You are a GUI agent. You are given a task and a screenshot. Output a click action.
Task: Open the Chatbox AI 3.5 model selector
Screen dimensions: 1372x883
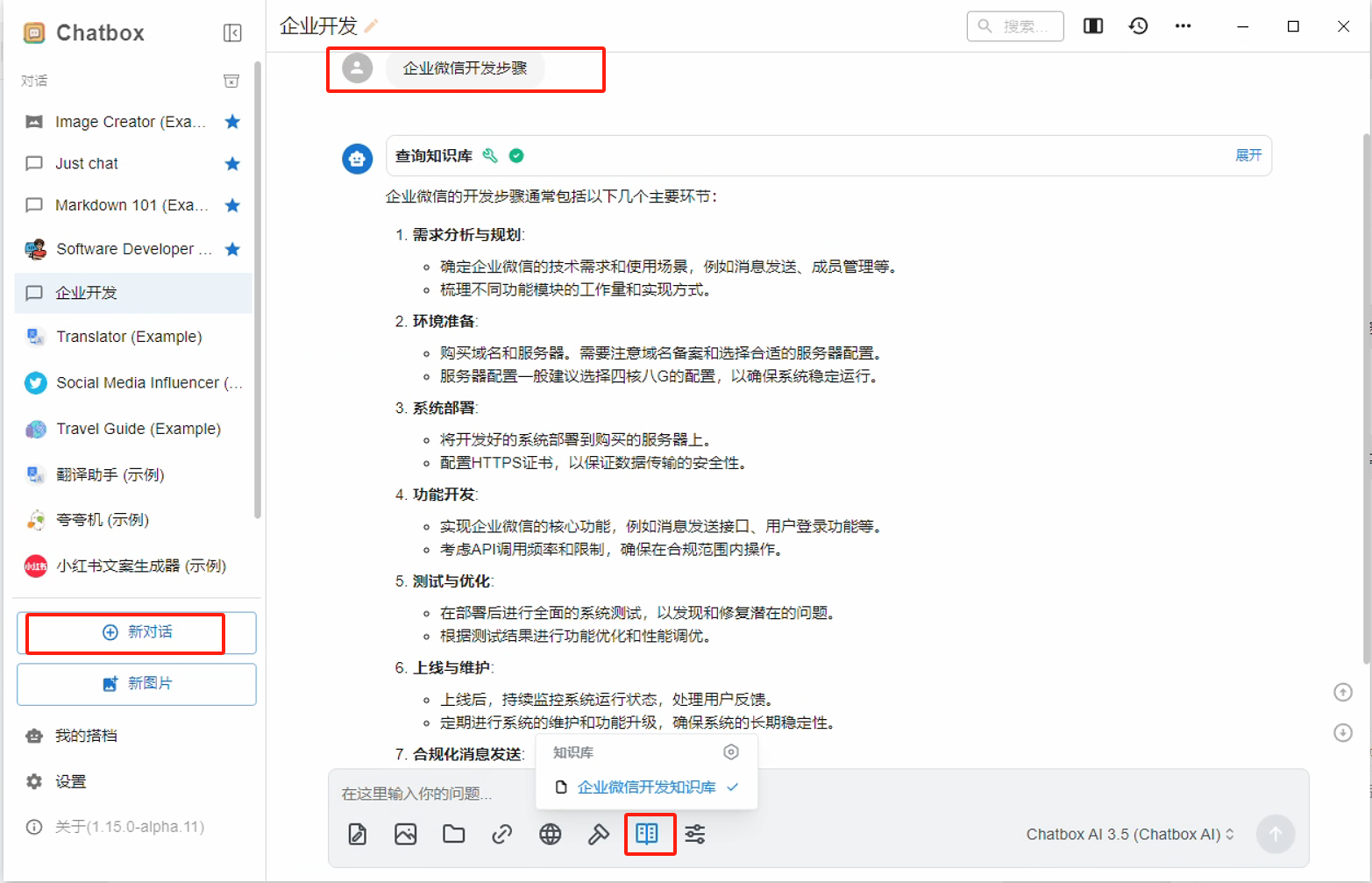point(1129,834)
